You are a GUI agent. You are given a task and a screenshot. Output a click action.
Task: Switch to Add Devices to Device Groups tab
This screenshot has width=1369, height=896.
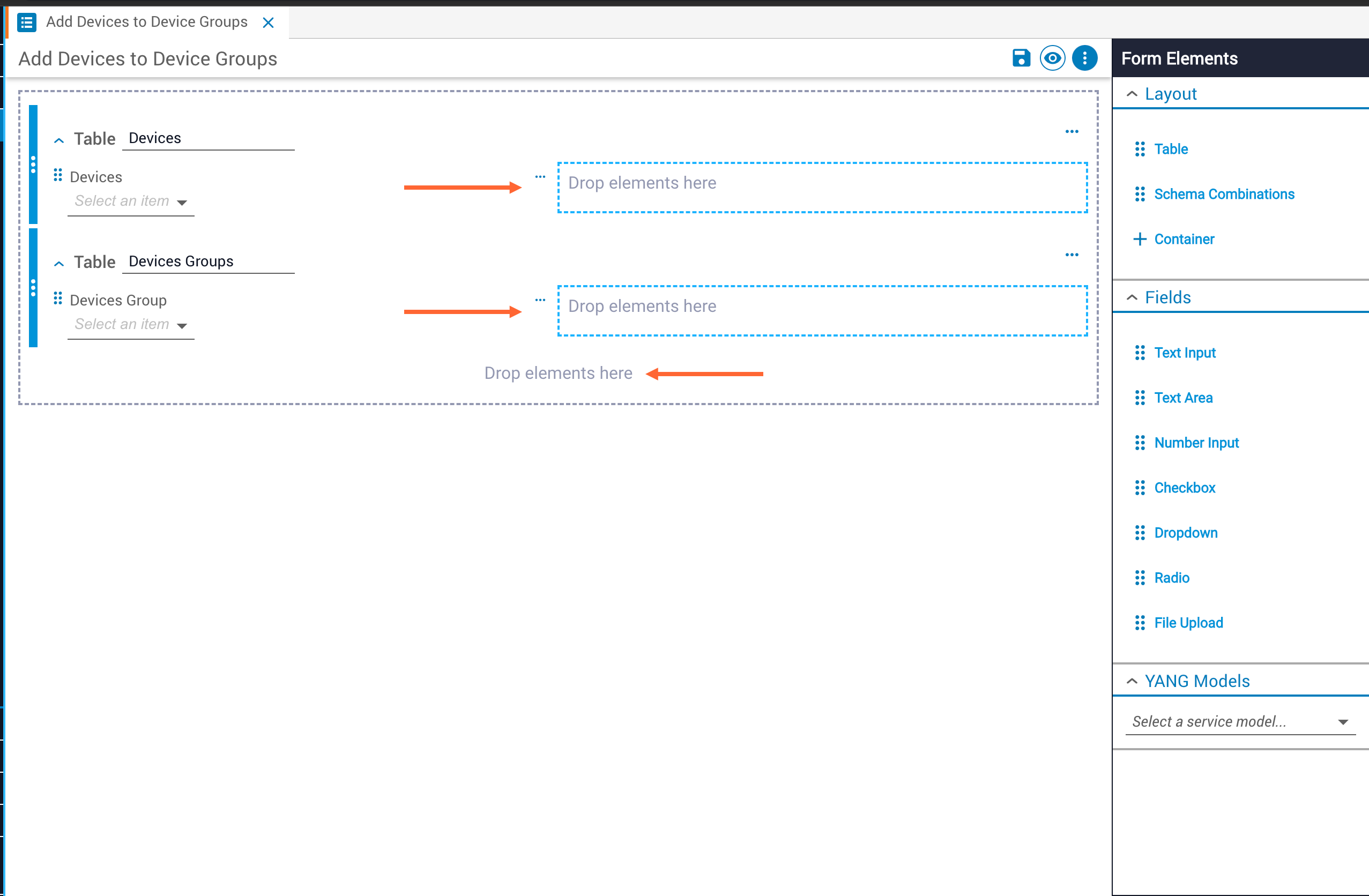point(147,22)
